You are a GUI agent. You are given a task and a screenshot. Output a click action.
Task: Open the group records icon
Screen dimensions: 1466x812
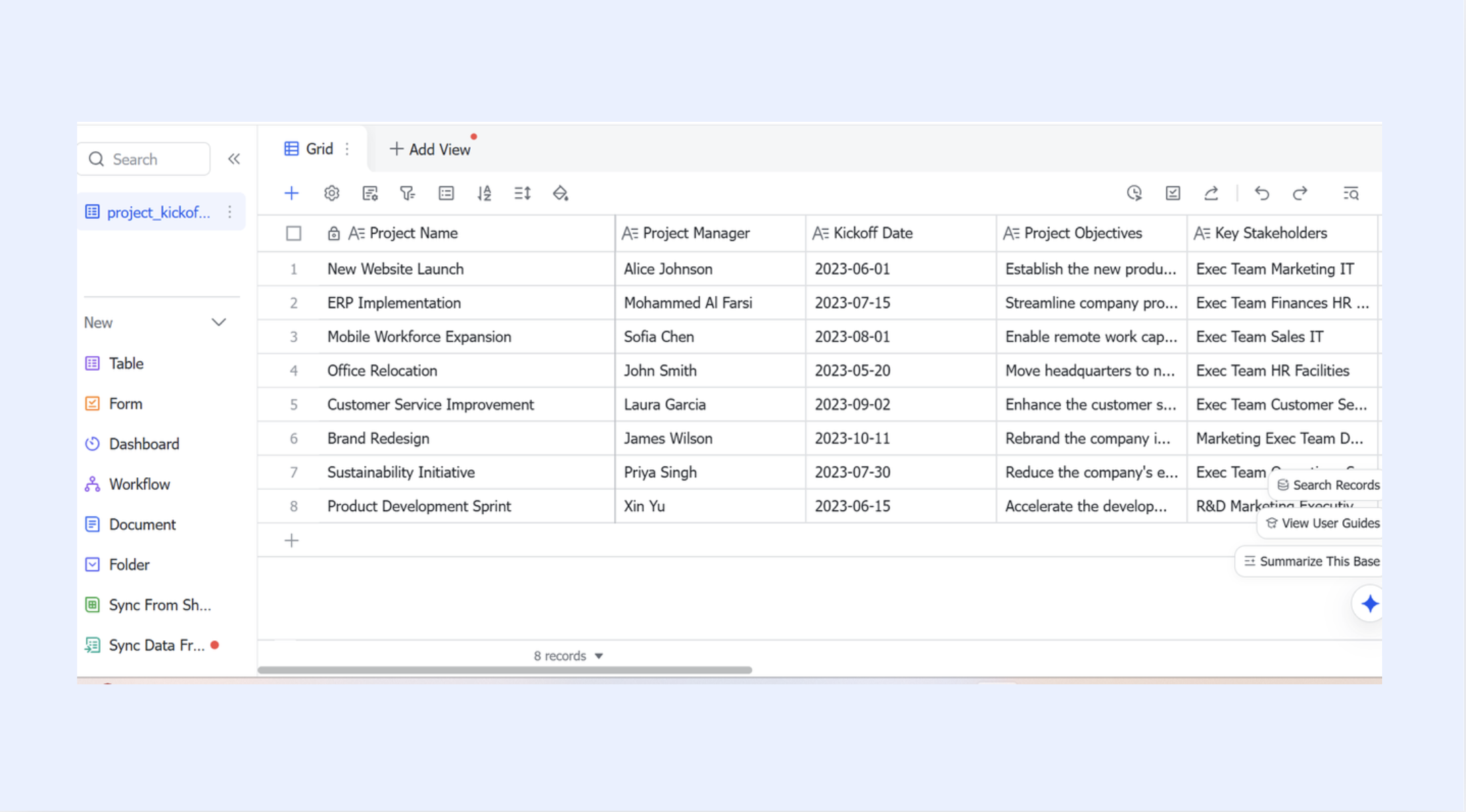click(446, 193)
